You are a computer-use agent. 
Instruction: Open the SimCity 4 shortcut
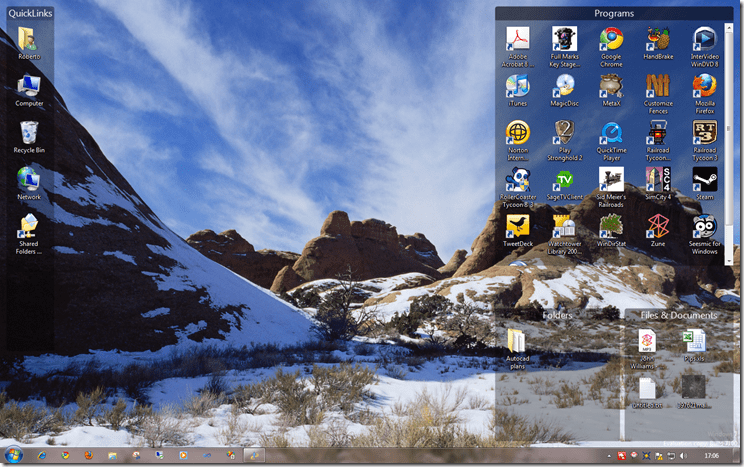pos(658,179)
